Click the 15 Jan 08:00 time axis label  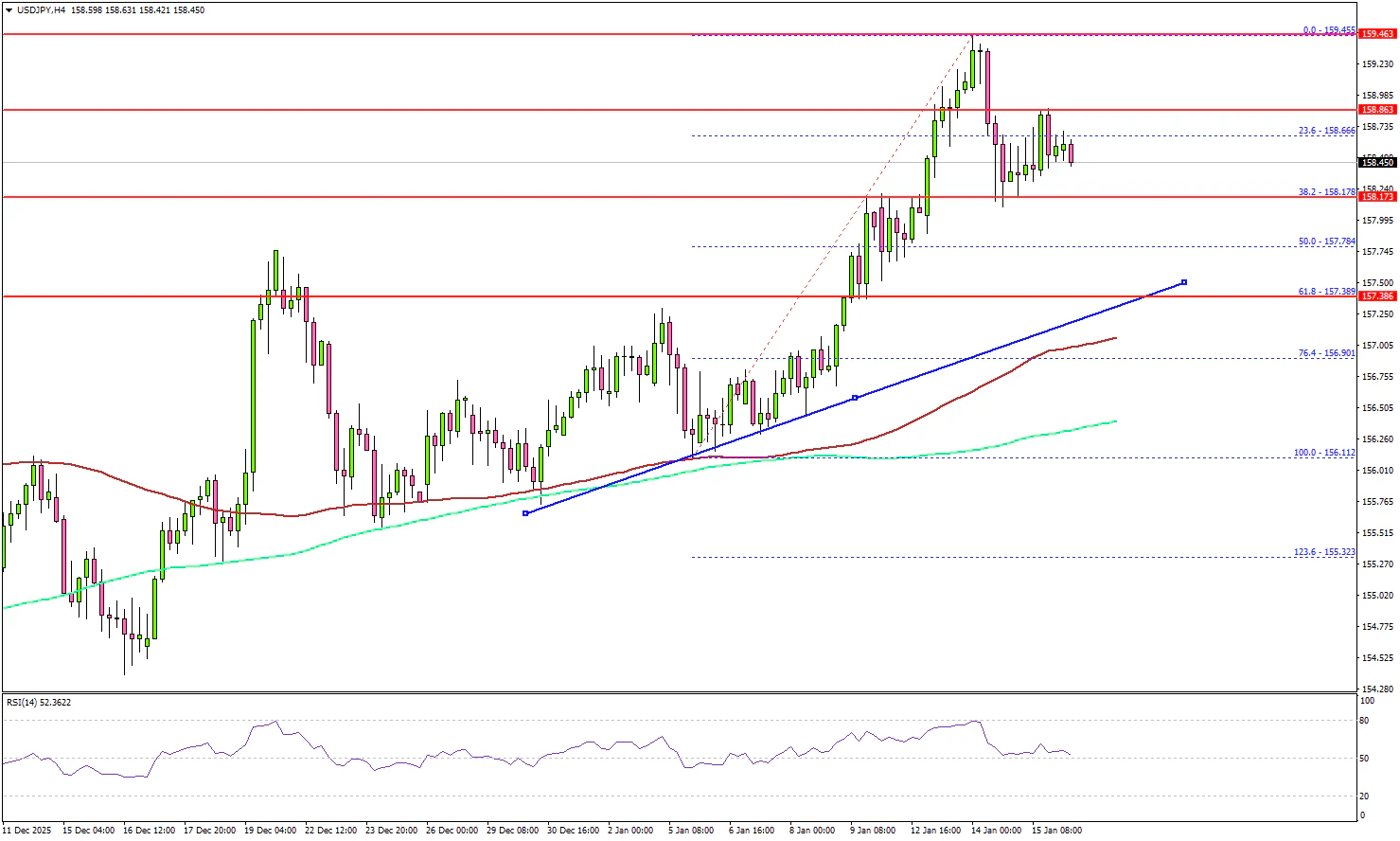(1055, 831)
